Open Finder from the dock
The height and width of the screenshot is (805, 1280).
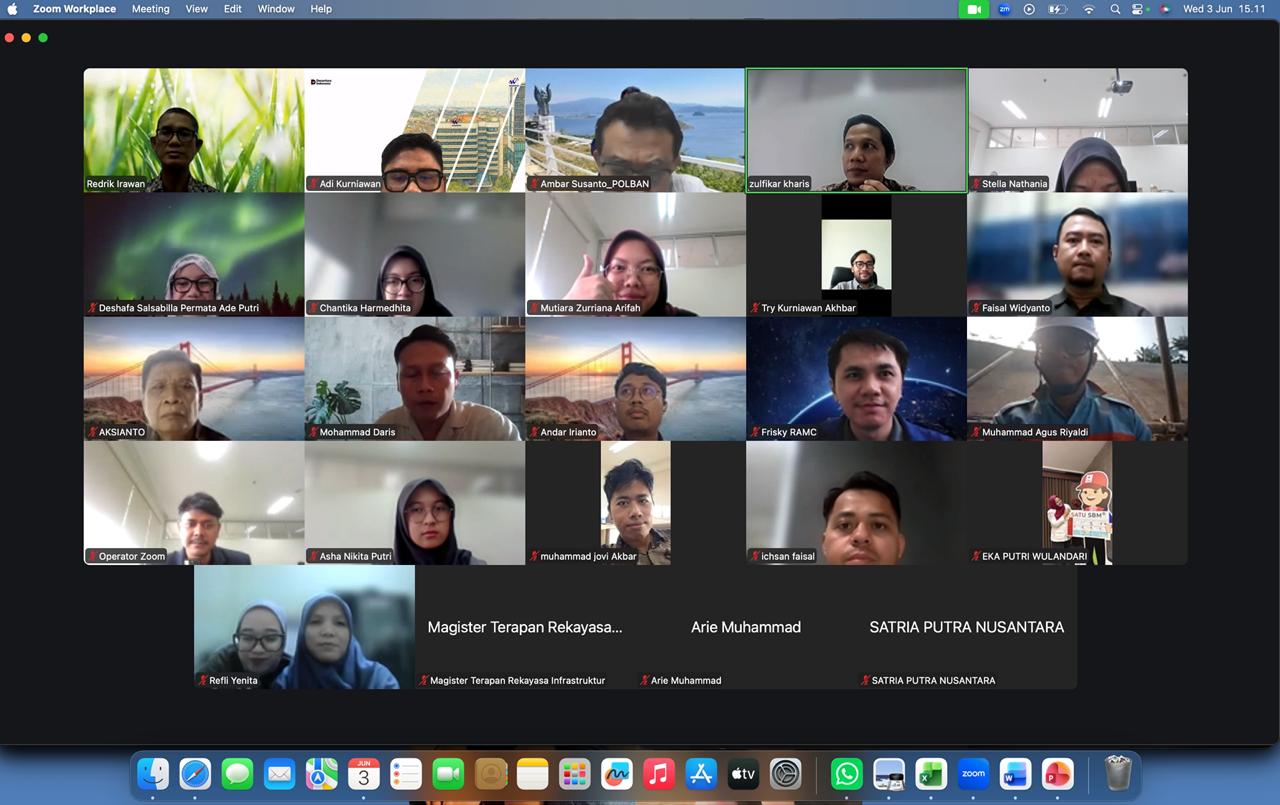153,774
